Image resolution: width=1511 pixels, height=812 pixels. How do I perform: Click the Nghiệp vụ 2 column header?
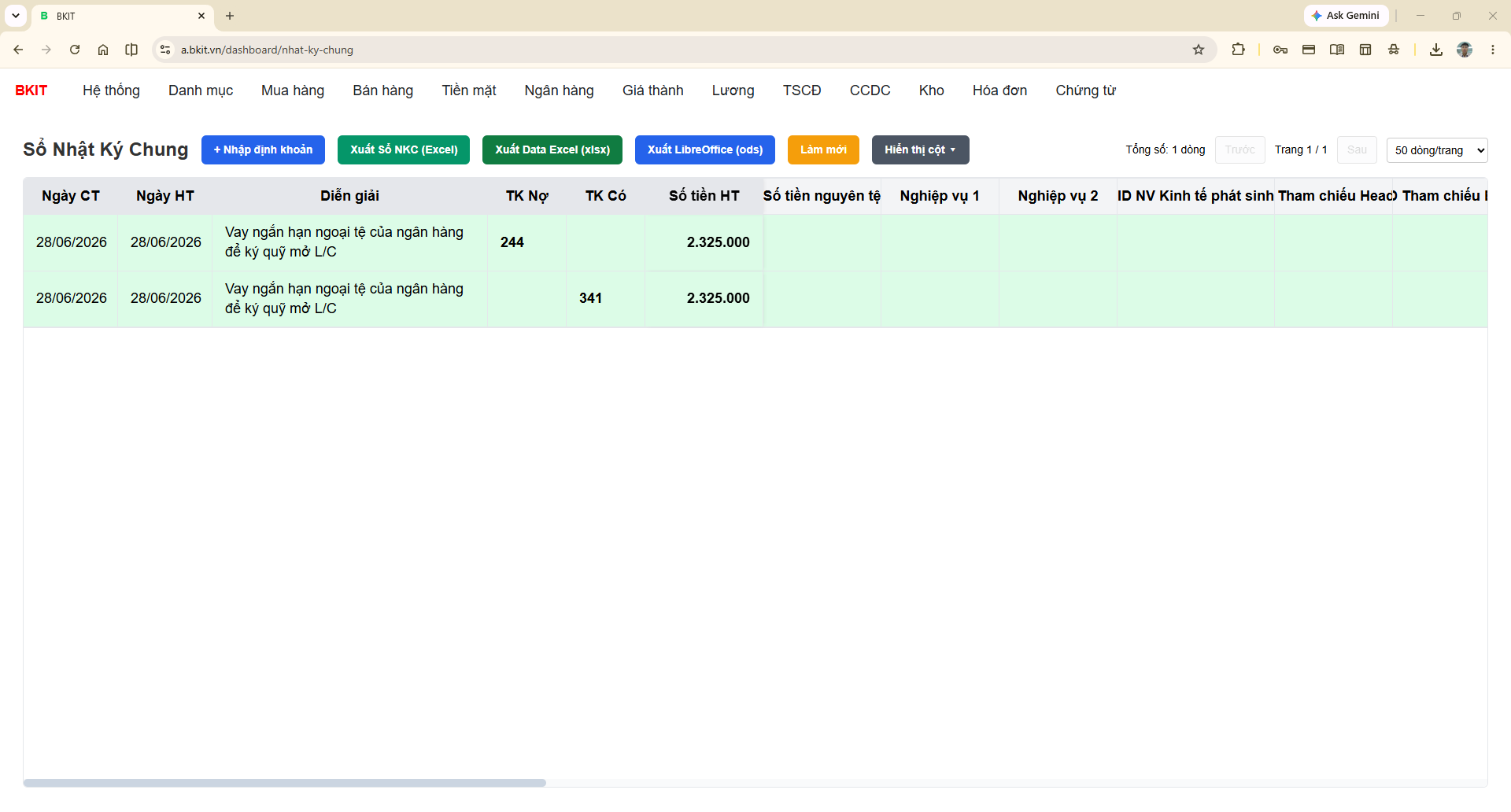pyautogui.click(x=1058, y=196)
